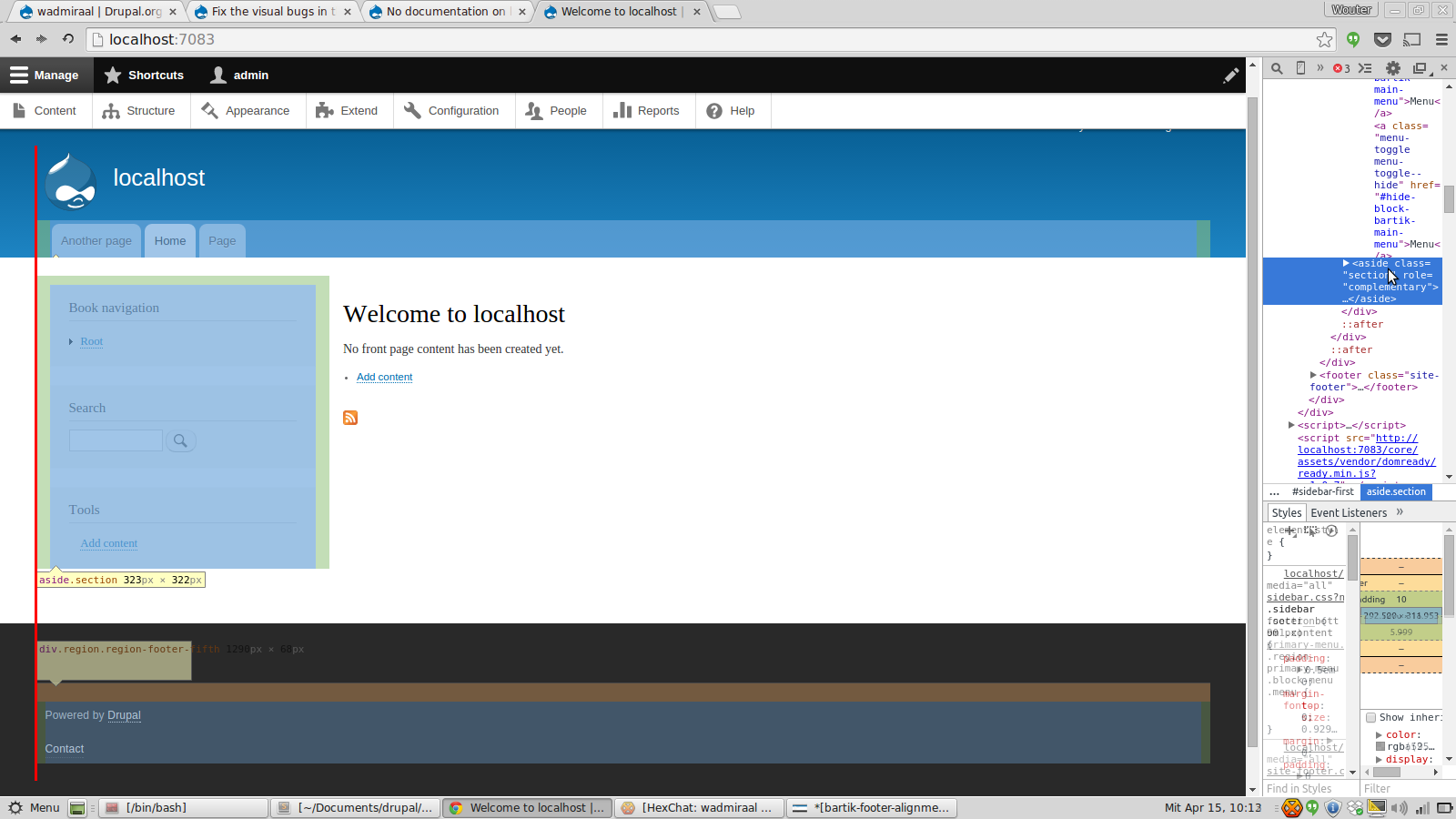Open DevTools settings via the gear icon
1456x819 pixels.
(1391, 67)
